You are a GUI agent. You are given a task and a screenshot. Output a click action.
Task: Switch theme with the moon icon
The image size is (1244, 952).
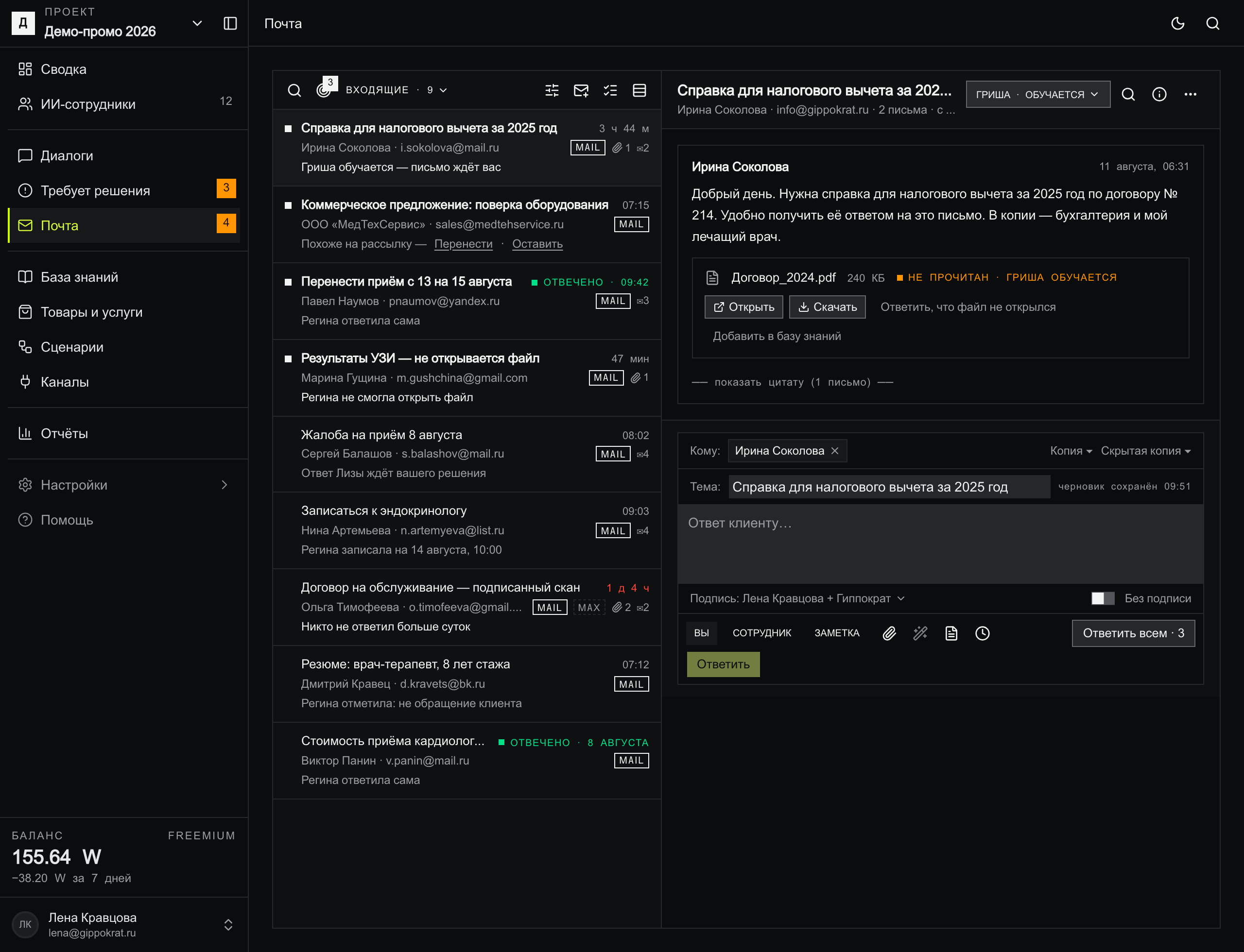point(1177,23)
